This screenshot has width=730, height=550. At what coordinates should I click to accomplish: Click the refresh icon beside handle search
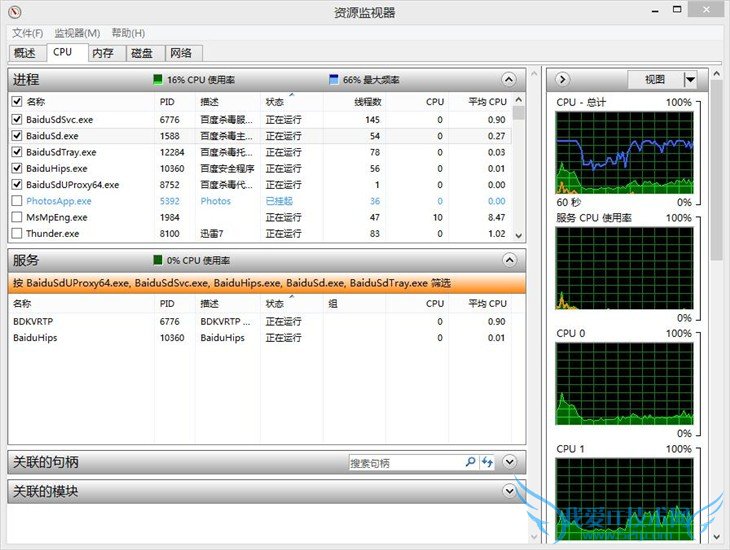click(487, 462)
